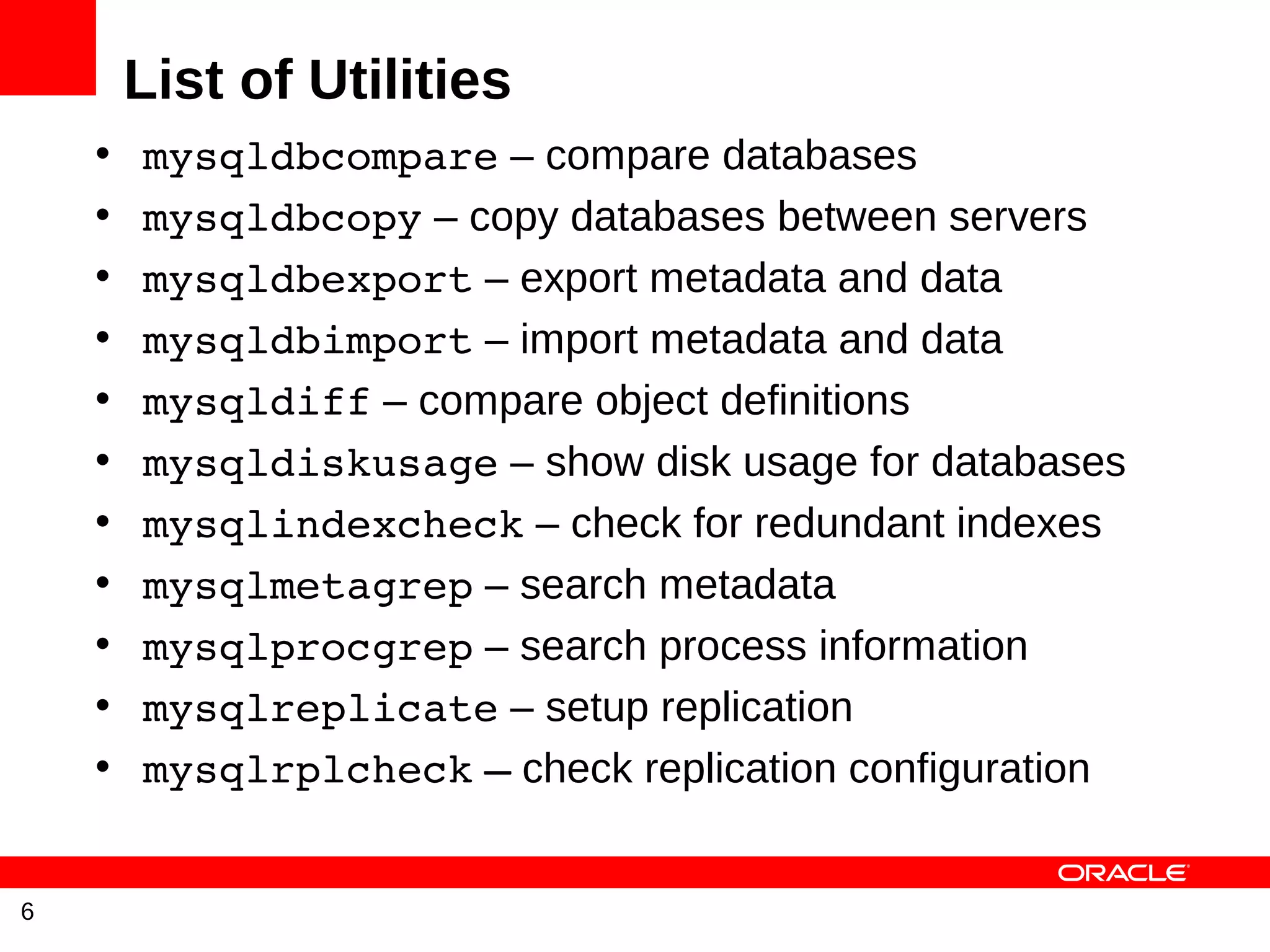Click the mysqldbexport utility name
This screenshot has height=952, width=1270.
click(x=307, y=281)
